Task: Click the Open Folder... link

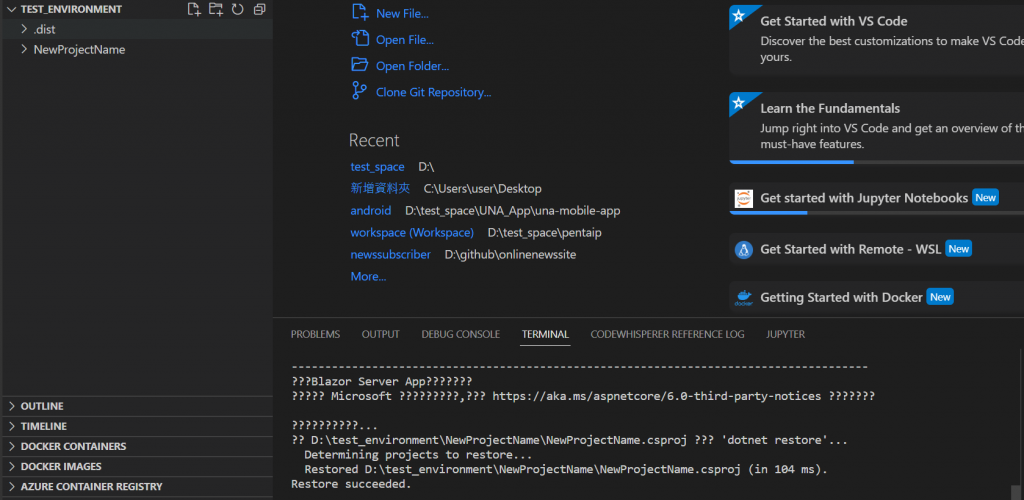Action: point(413,66)
